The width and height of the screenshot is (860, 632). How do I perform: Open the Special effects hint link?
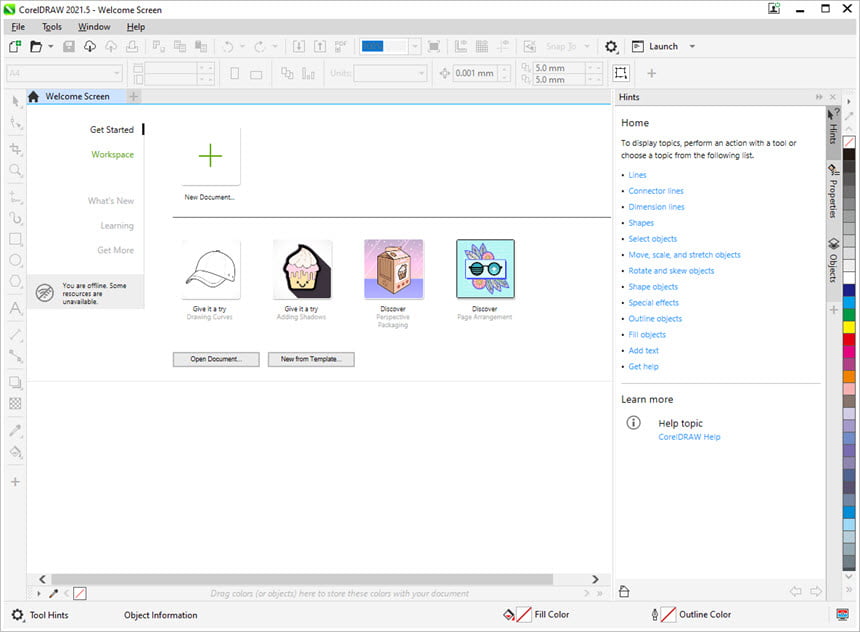[x=653, y=303]
